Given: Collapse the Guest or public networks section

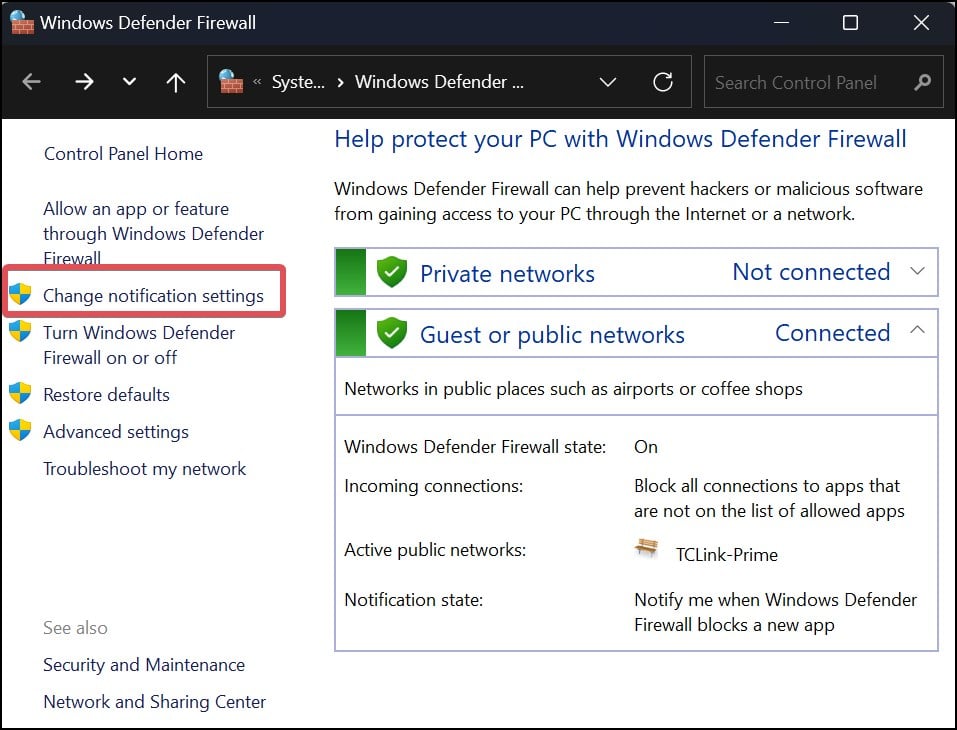Looking at the screenshot, I should click(918, 331).
